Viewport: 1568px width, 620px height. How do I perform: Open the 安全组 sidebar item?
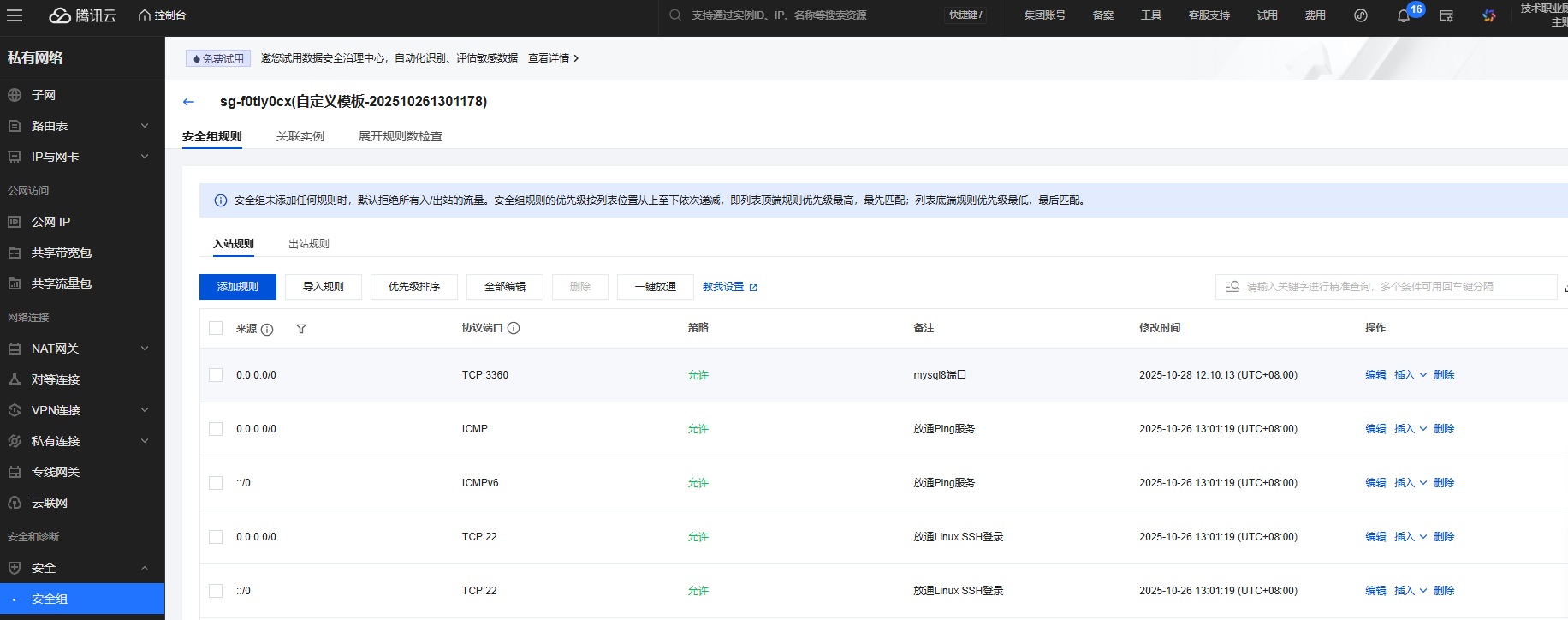pos(82,599)
